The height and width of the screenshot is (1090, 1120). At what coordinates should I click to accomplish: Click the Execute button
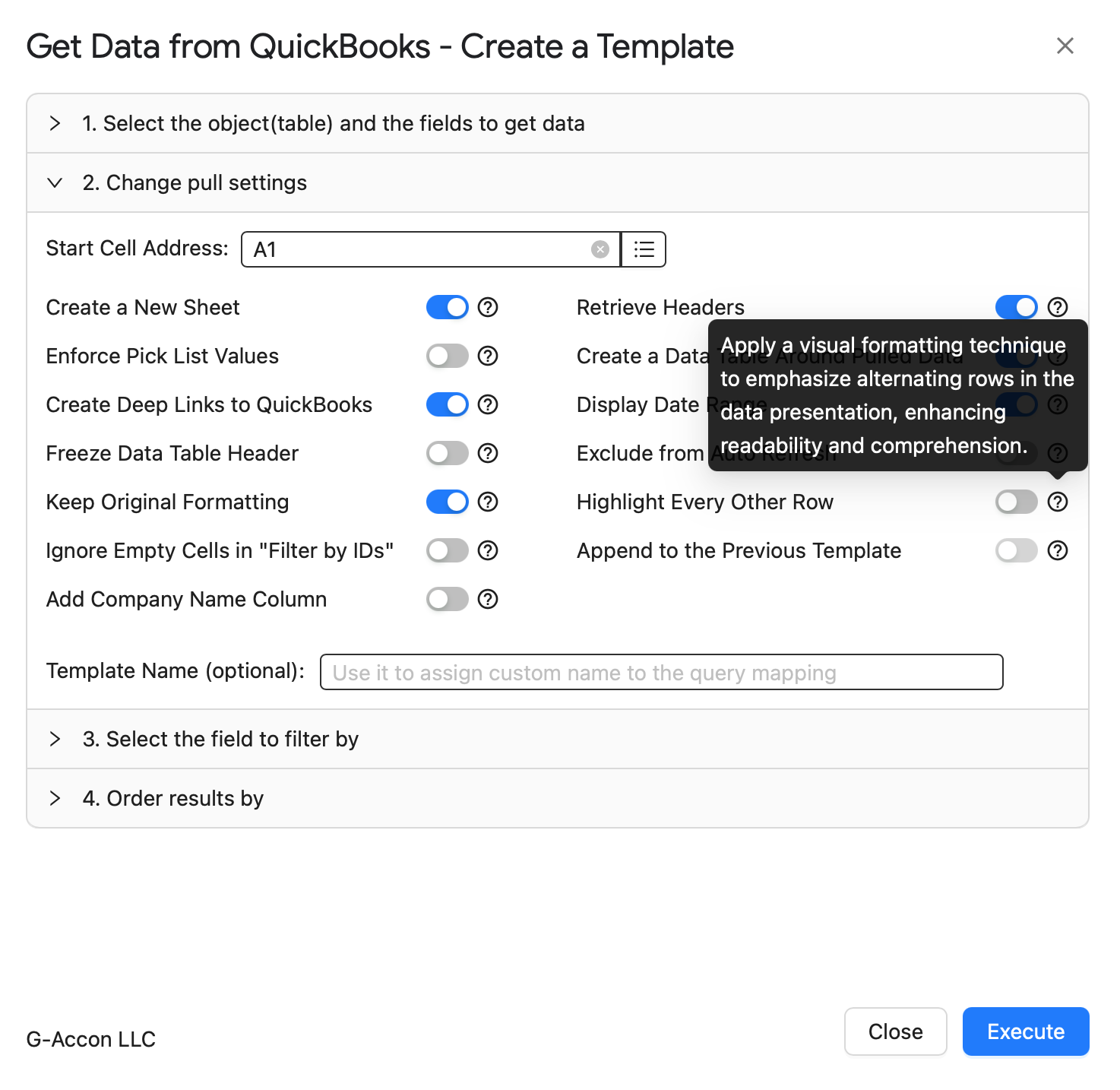1026,1031
